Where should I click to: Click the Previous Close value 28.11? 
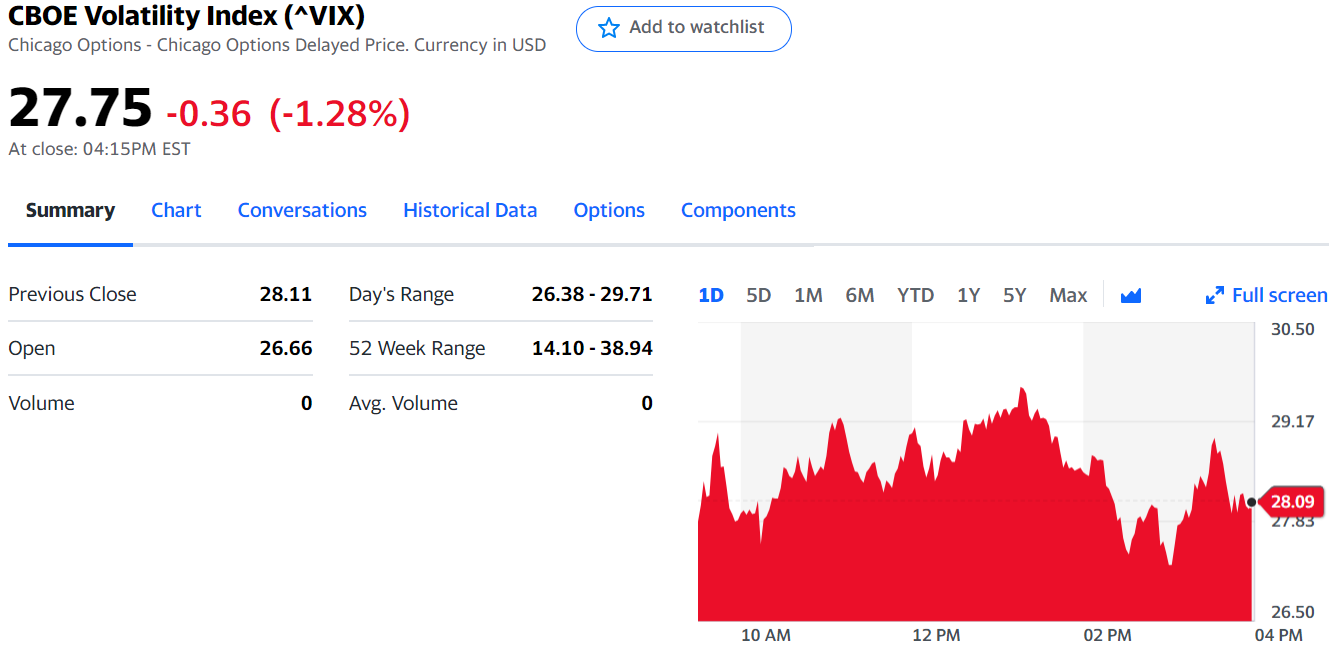pos(286,294)
